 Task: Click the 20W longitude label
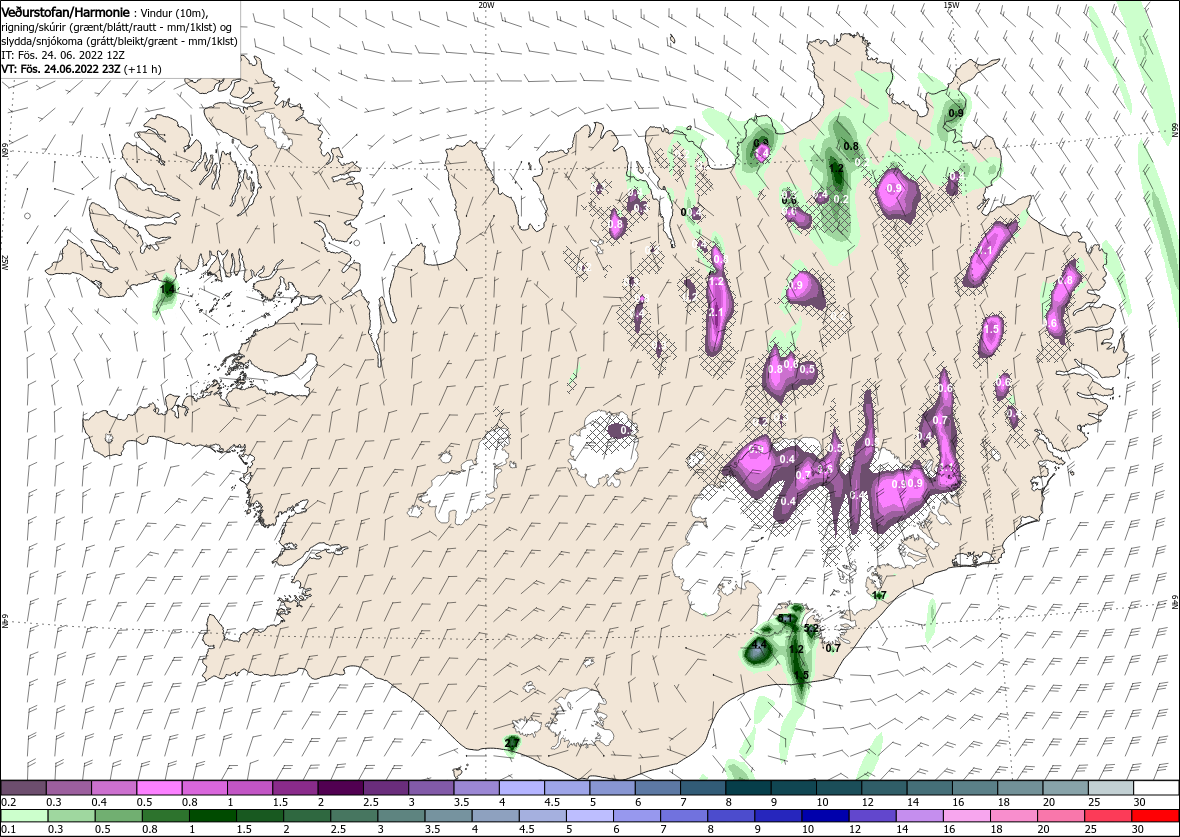[487, 5]
